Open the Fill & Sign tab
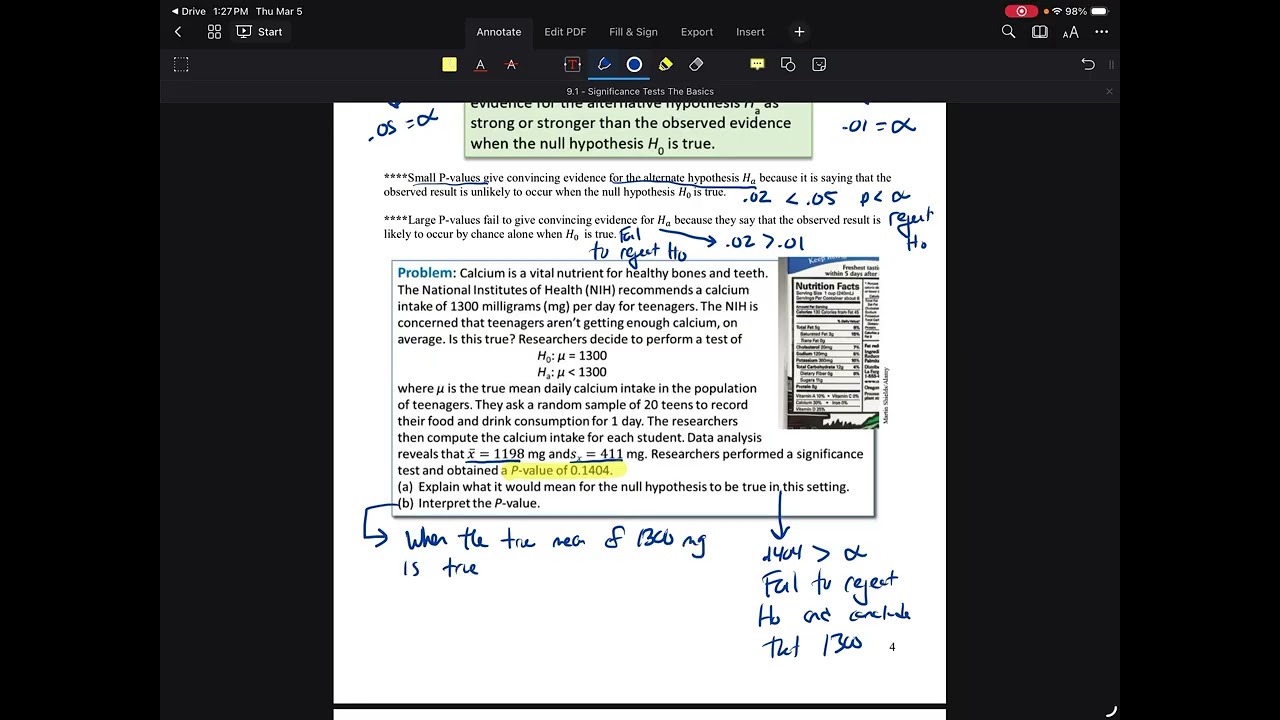 point(633,32)
